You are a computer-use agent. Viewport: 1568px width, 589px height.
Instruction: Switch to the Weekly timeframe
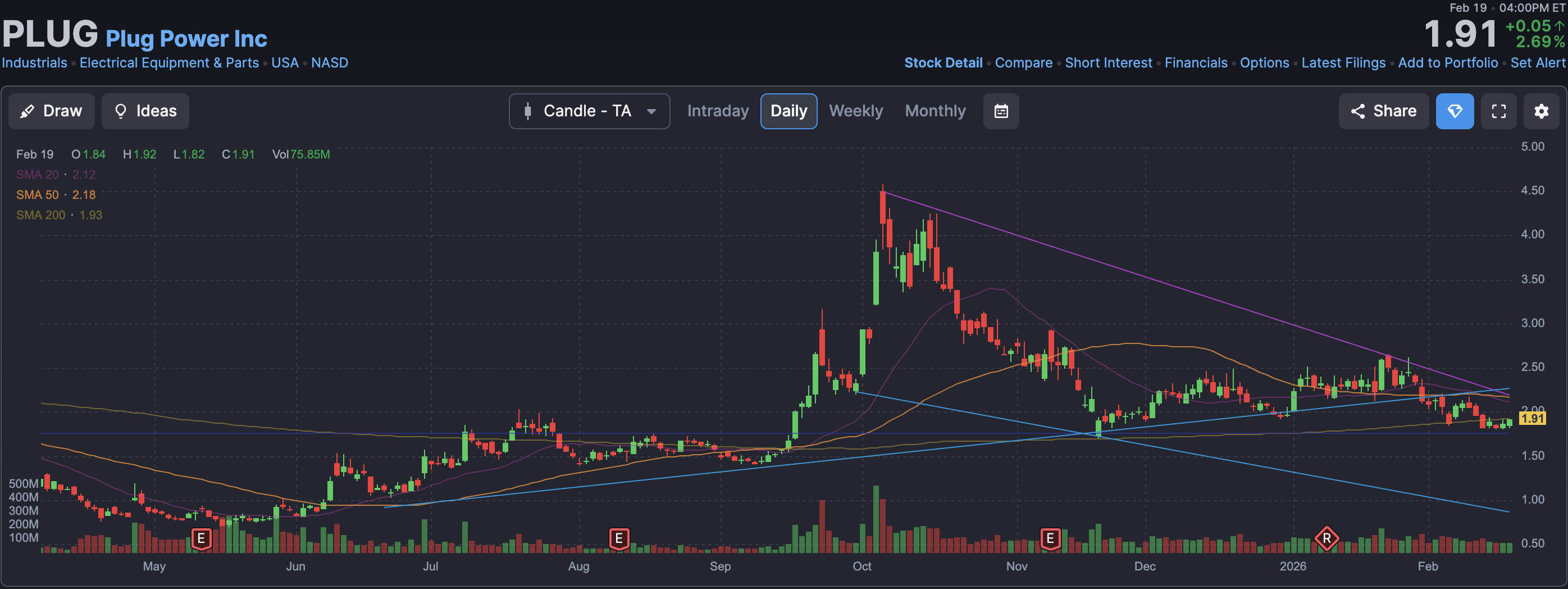pos(855,111)
